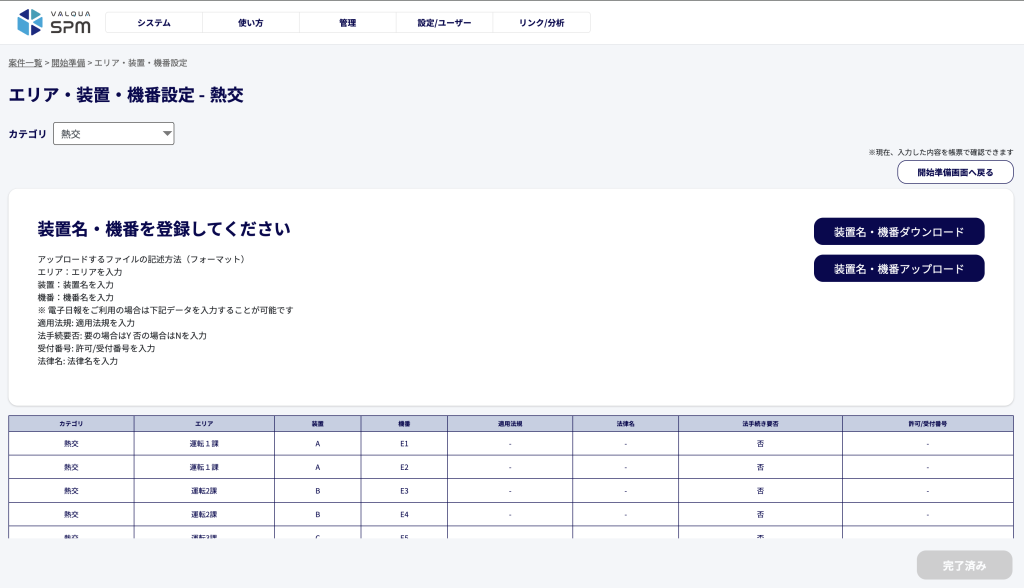Screen dimensions: 1024x588
Task: Click 運転1課 in the E1 row
Action: 204,444
